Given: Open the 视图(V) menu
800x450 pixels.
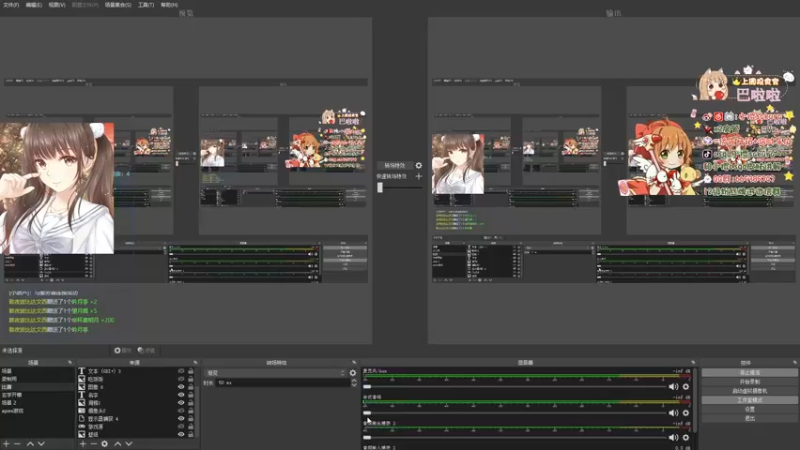Looking at the screenshot, I should click(x=57, y=5).
